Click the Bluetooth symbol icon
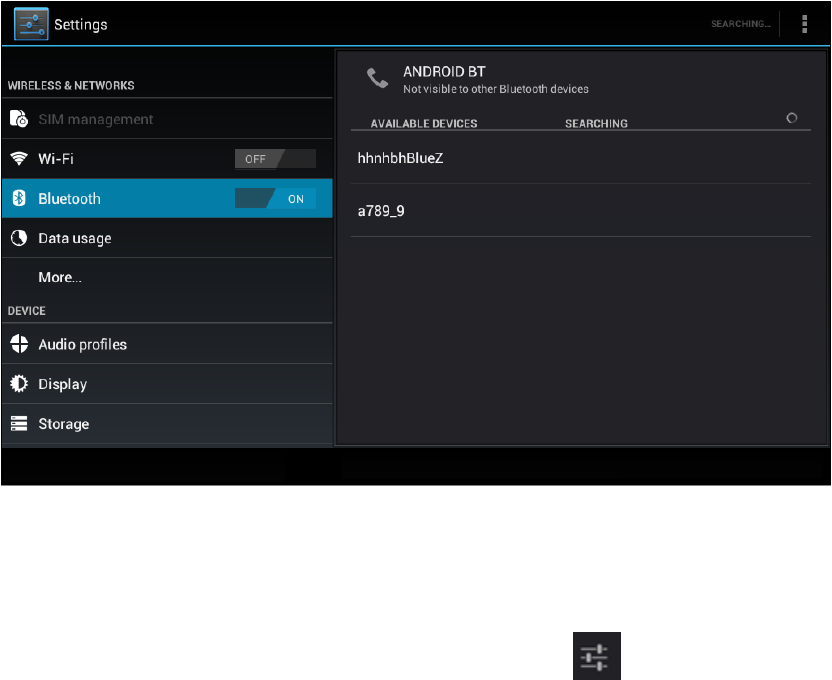Viewport: 832px width, 680px height. point(19,198)
